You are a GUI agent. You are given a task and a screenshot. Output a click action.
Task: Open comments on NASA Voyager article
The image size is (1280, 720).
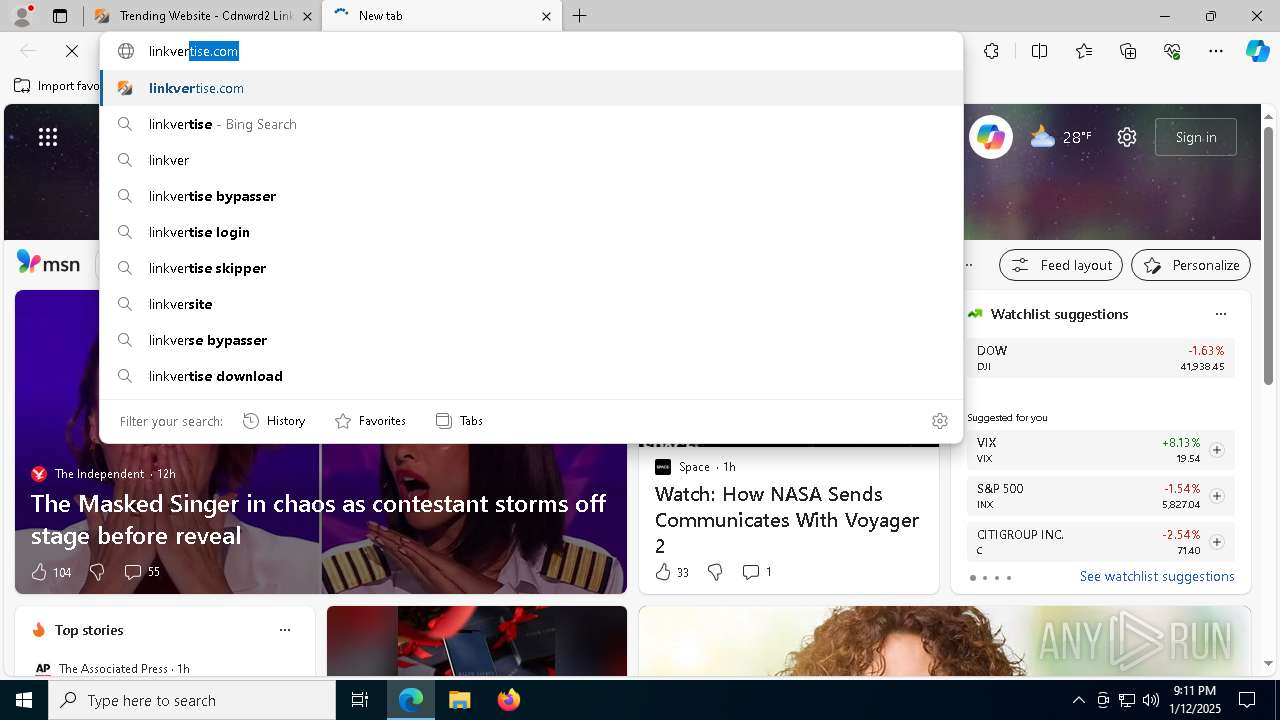(x=757, y=572)
